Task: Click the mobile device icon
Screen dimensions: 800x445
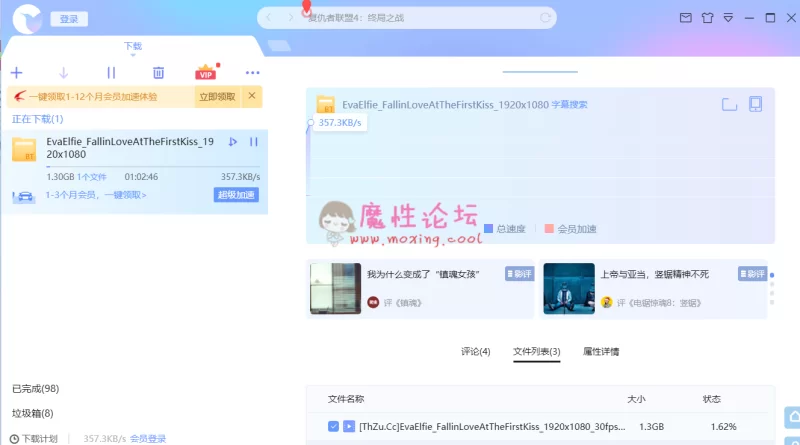Action: (756, 104)
